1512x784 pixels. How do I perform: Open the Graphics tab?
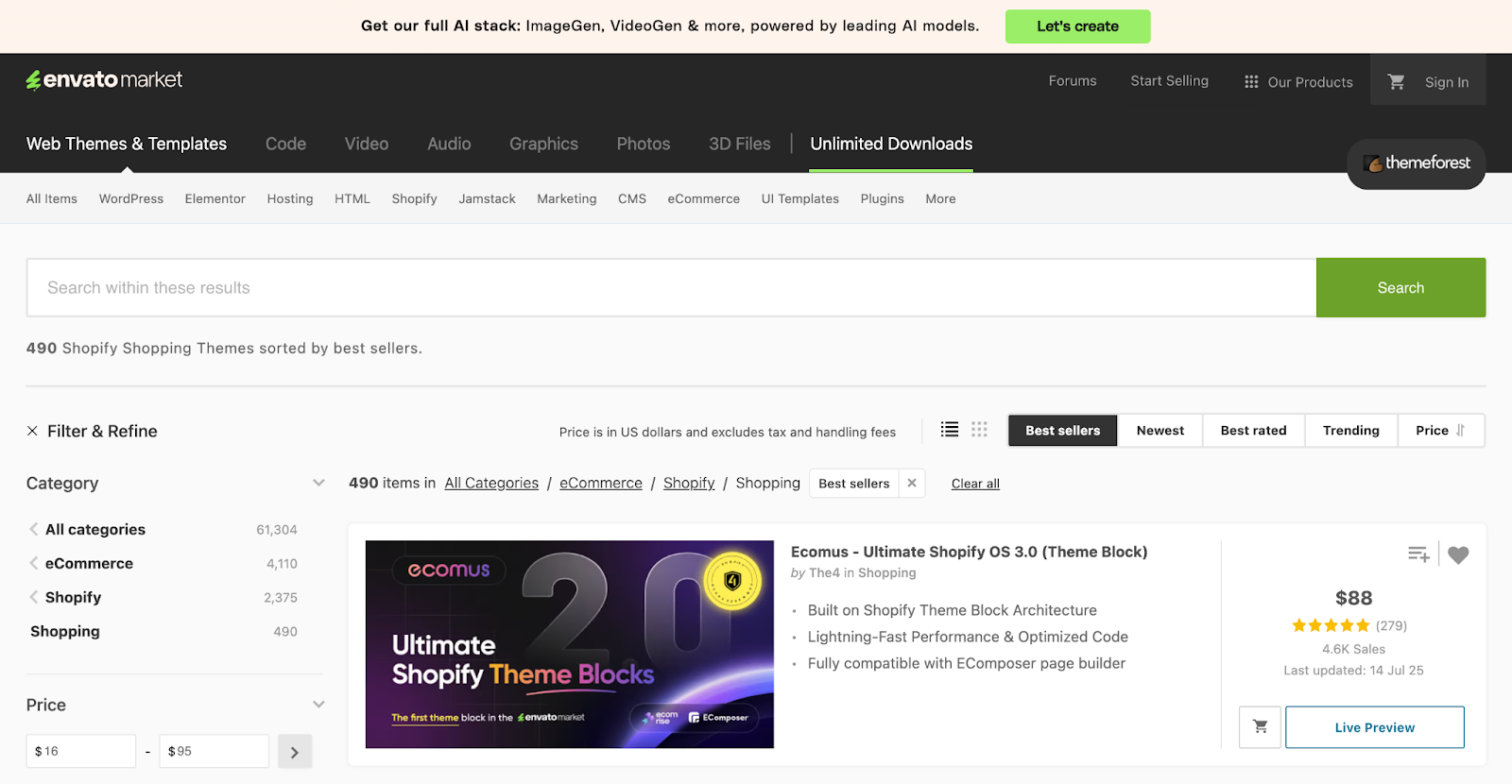click(x=543, y=144)
